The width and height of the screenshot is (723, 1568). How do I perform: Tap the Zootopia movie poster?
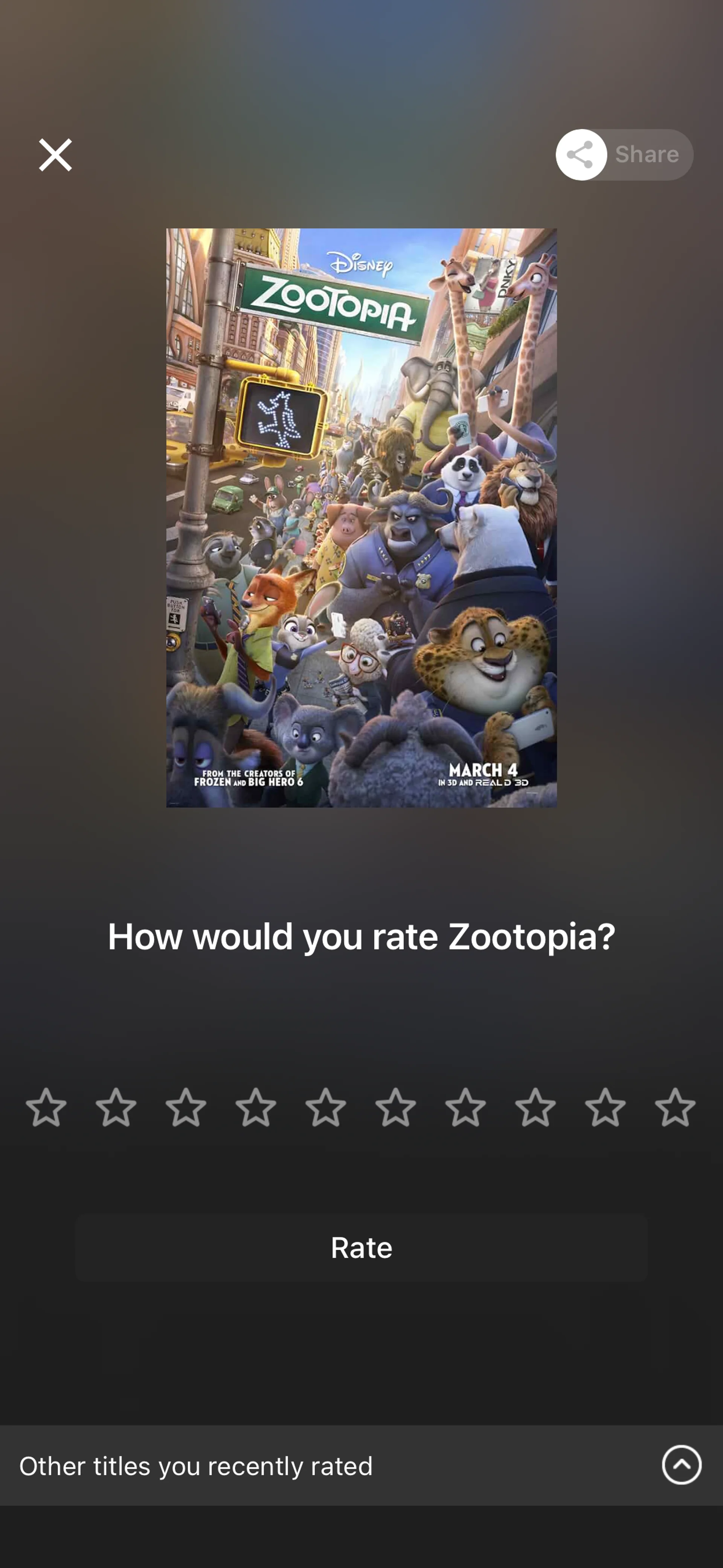361,517
